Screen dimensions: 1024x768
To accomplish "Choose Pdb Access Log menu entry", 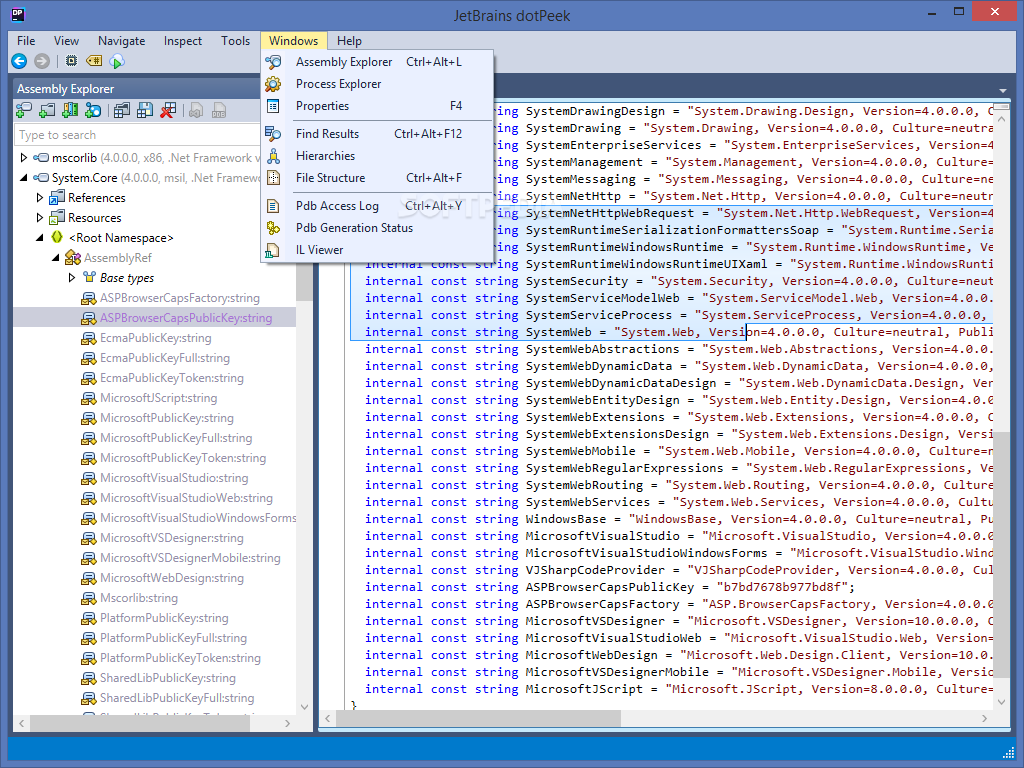I will (x=377, y=206).
